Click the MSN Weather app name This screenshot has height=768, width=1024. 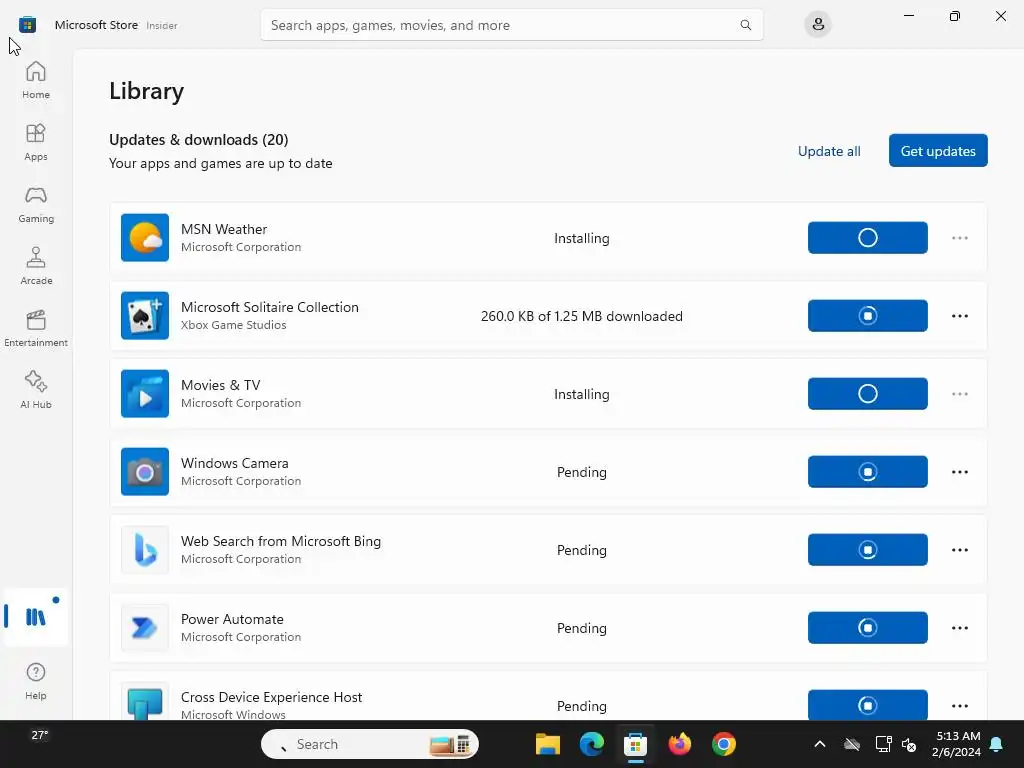pyautogui.click(x=224, y=229)
